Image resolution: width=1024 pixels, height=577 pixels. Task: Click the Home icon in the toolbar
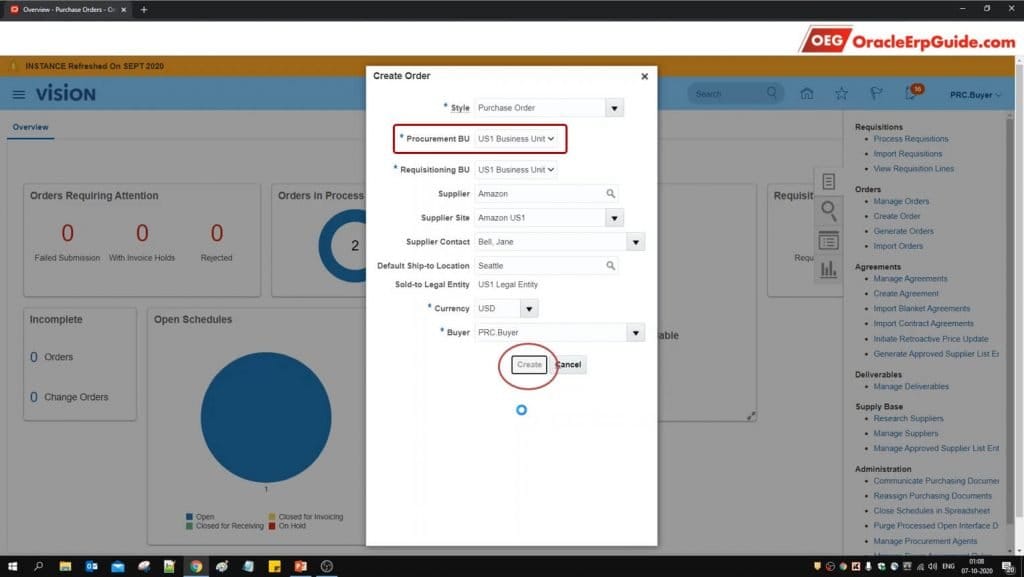click(806, 92)
